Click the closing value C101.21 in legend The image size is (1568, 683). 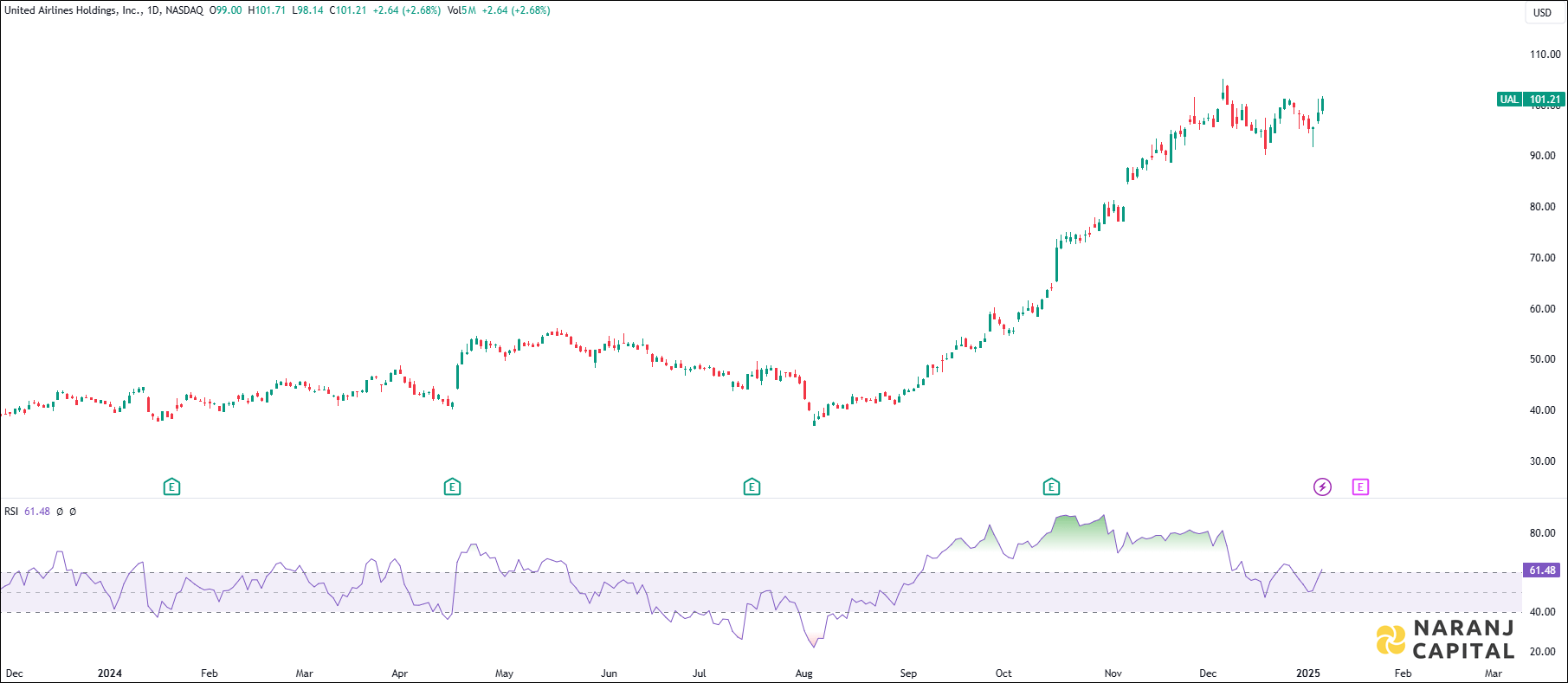pyautogui.click(x=348, y=10)
